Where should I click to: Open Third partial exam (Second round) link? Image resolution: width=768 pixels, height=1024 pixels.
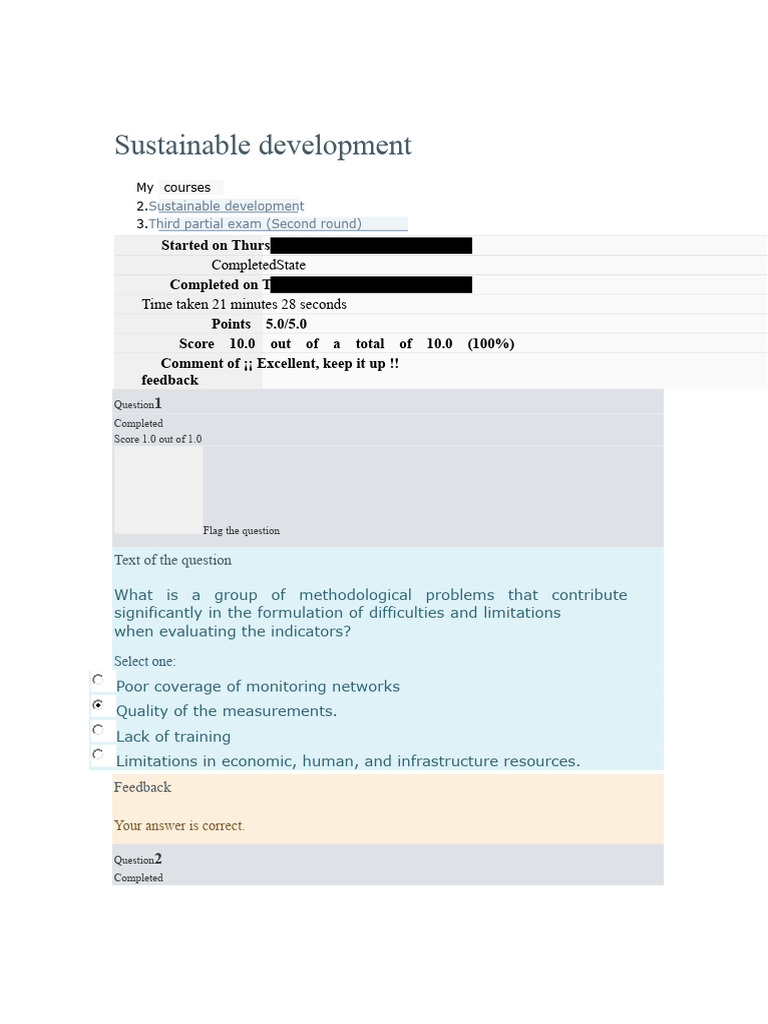(255, 224)
